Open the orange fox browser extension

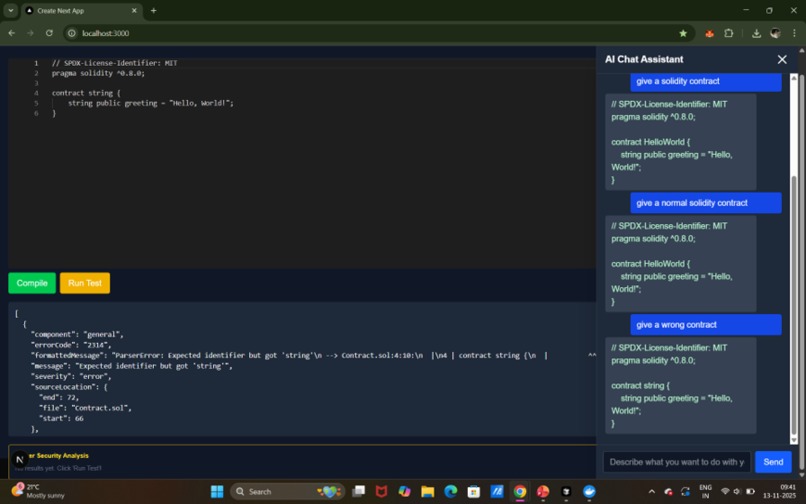(x=709, y=33)
